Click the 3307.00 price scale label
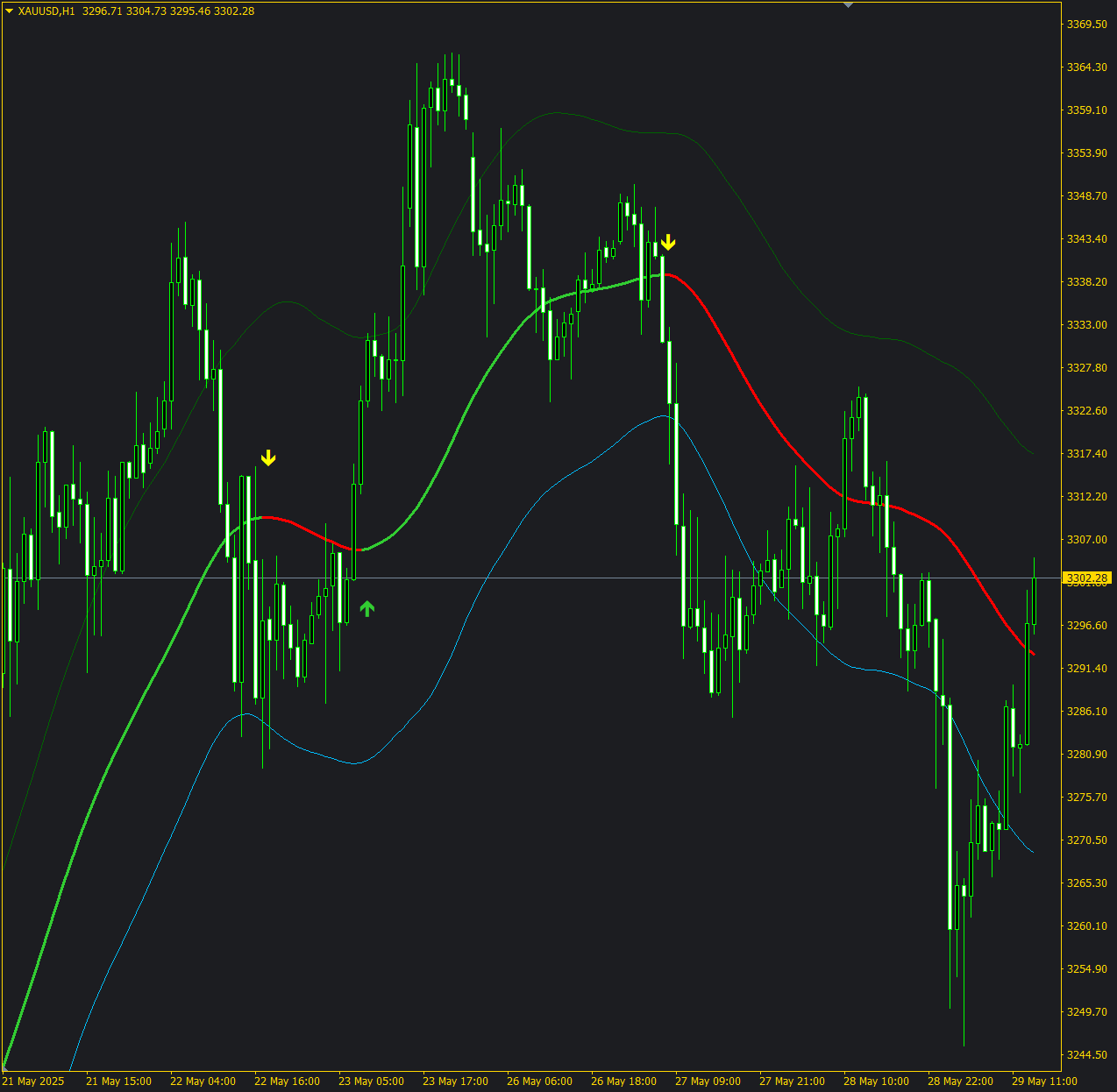The image size is (1117, 1092). [1086, 540]
